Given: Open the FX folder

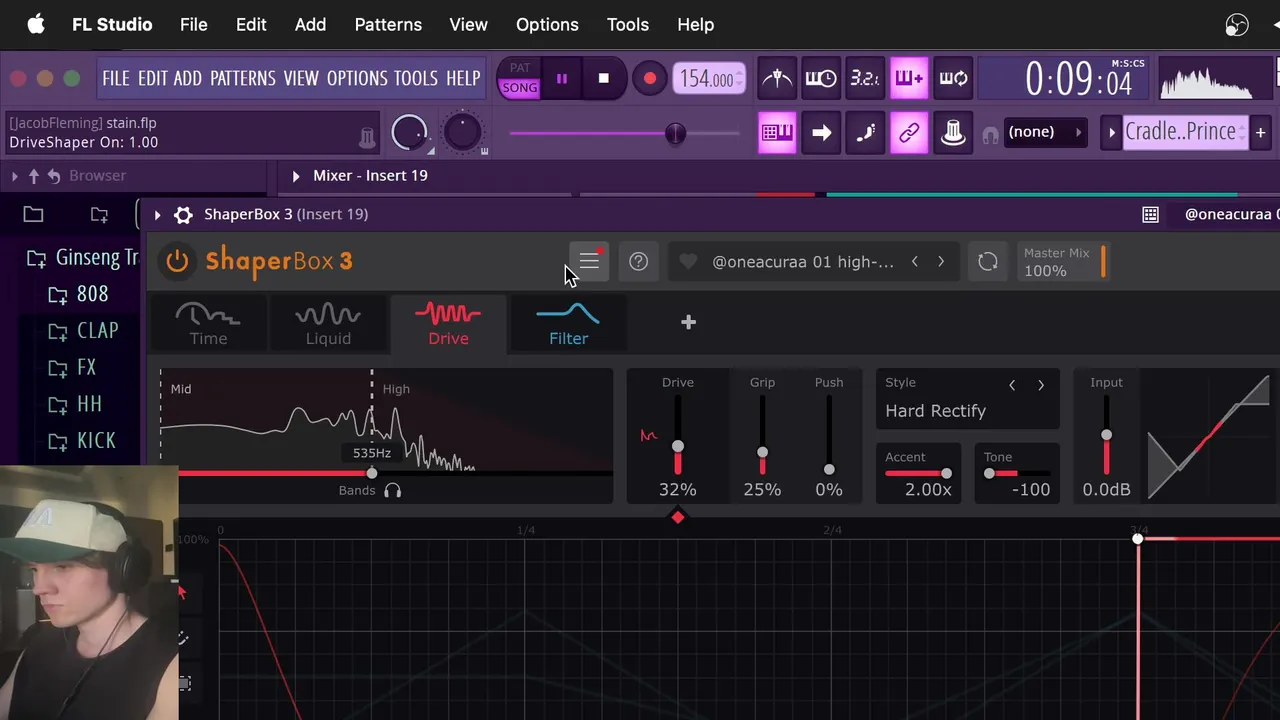Looking at the screenshot, I should [x=73, y=368].
